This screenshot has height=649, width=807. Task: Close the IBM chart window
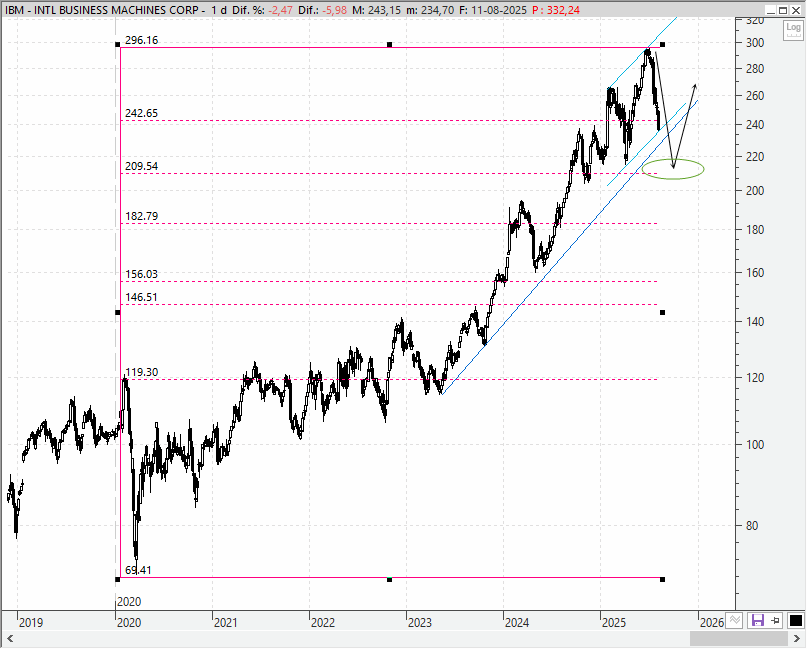pos(796,10)
